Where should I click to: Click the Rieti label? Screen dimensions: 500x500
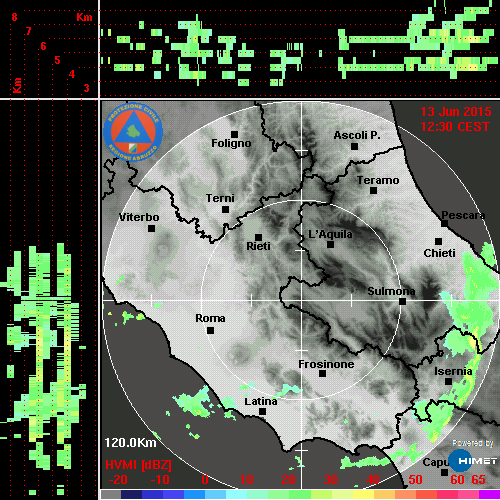[x=258, y=246]
